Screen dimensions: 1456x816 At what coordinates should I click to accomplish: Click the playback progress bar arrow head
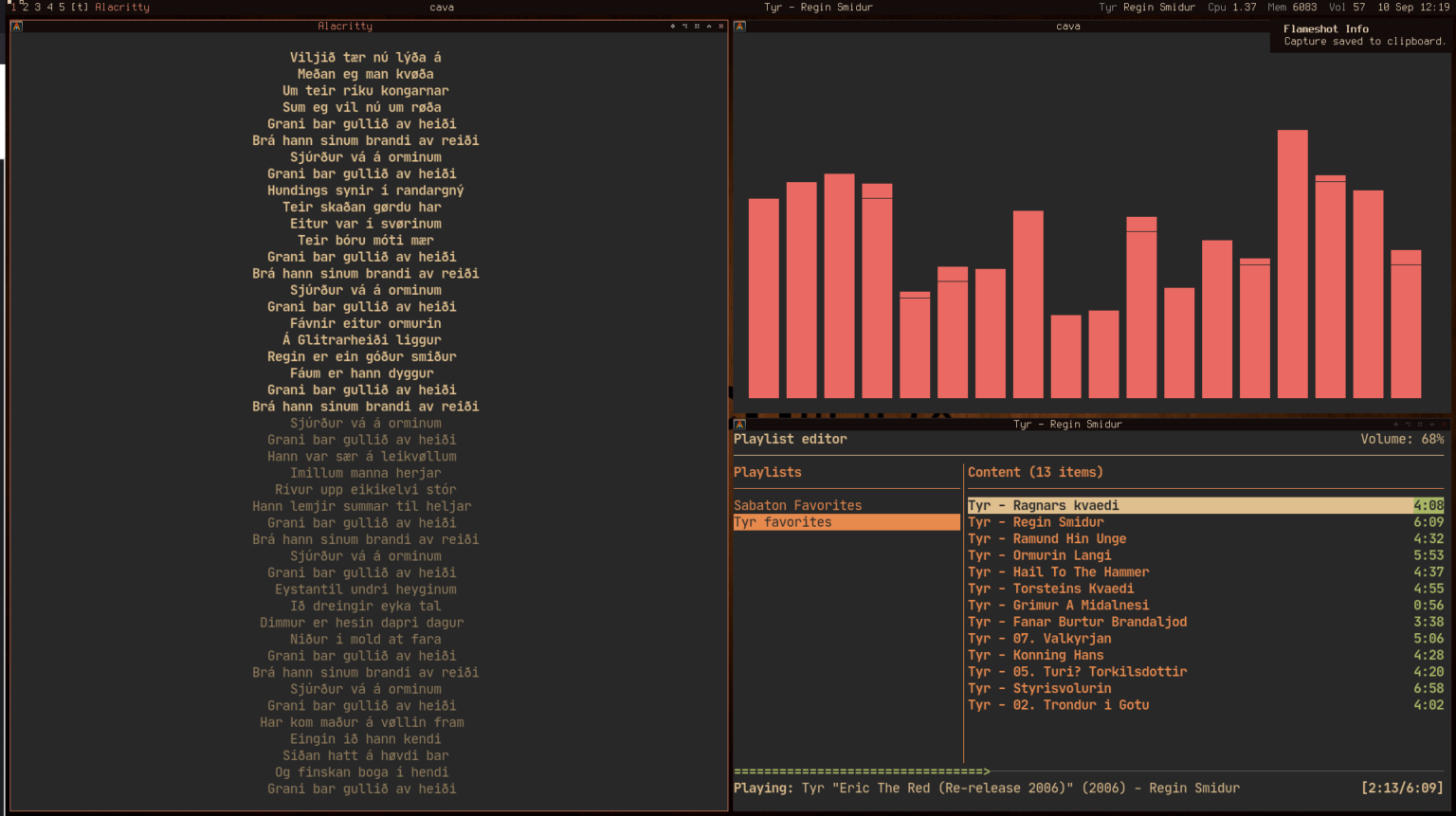987,771
